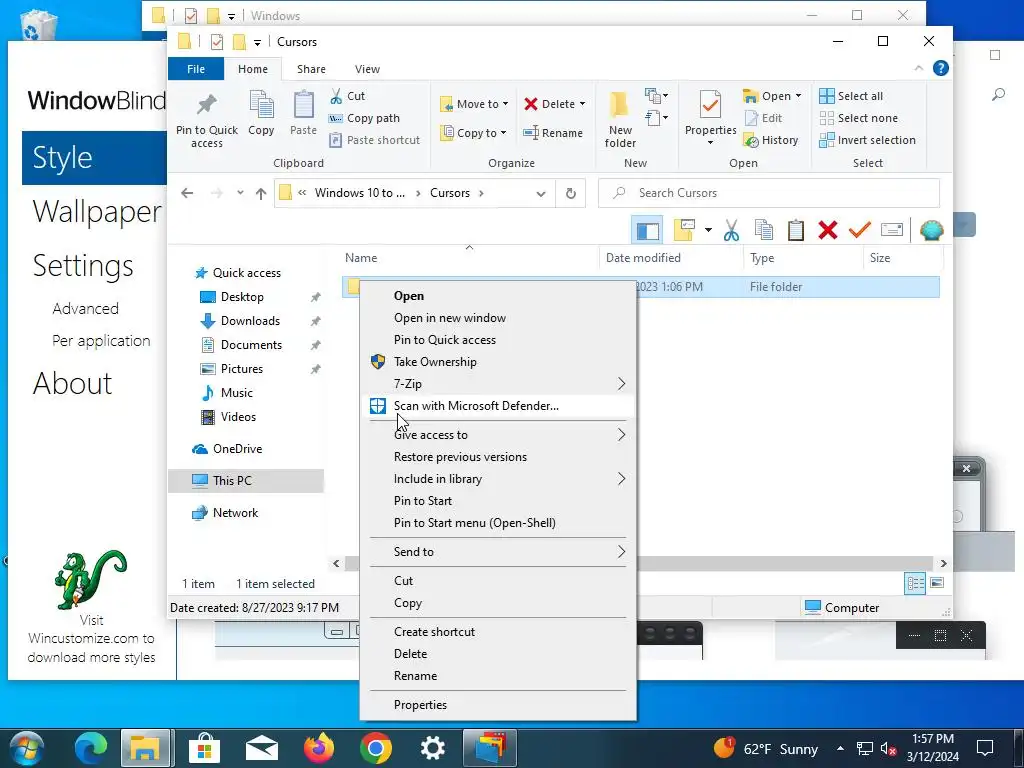Click the Copy ribbon icon
Viewport: 1024px width, 768px height.
coord(261,114)
